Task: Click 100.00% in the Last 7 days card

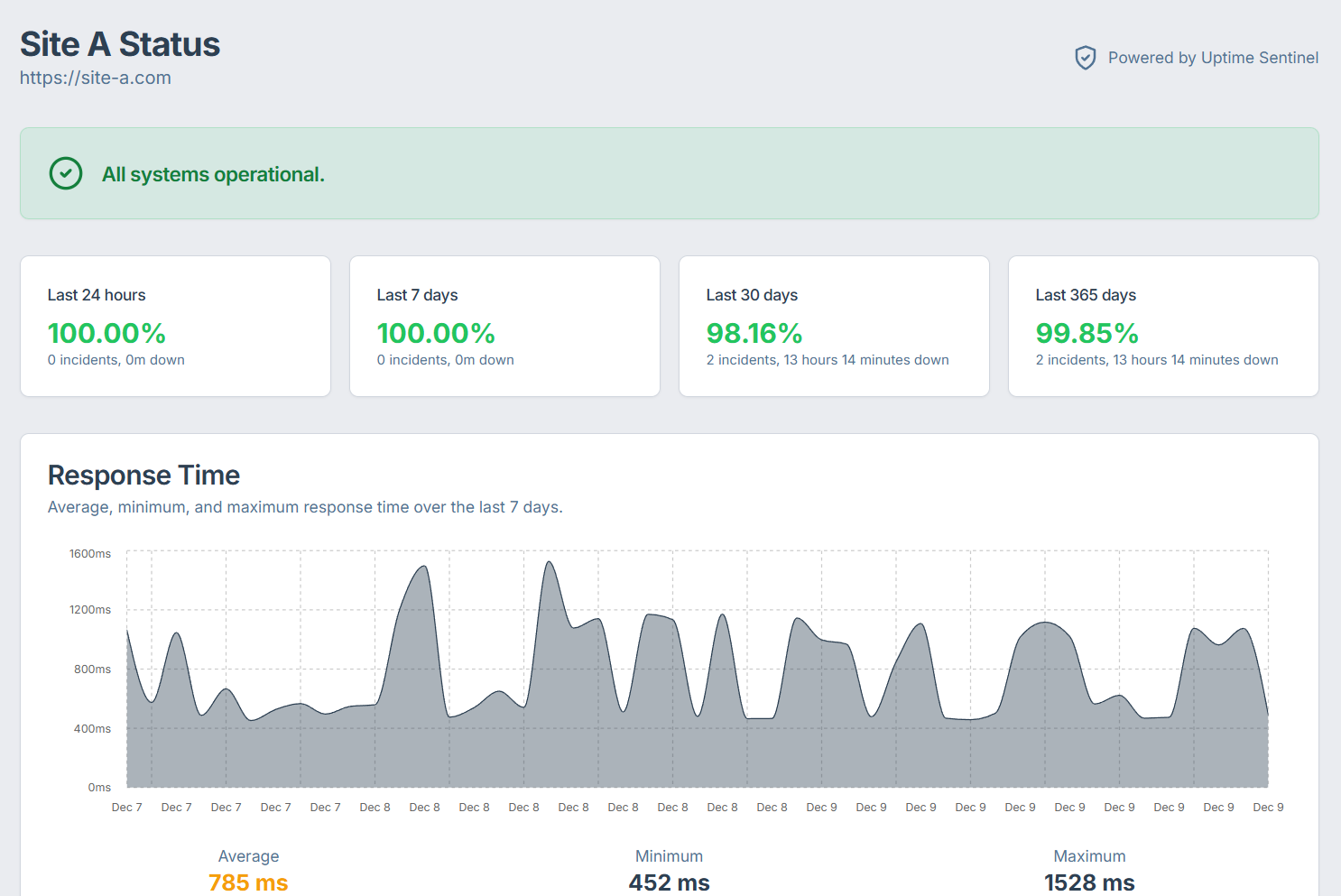Action: (436, 333)
